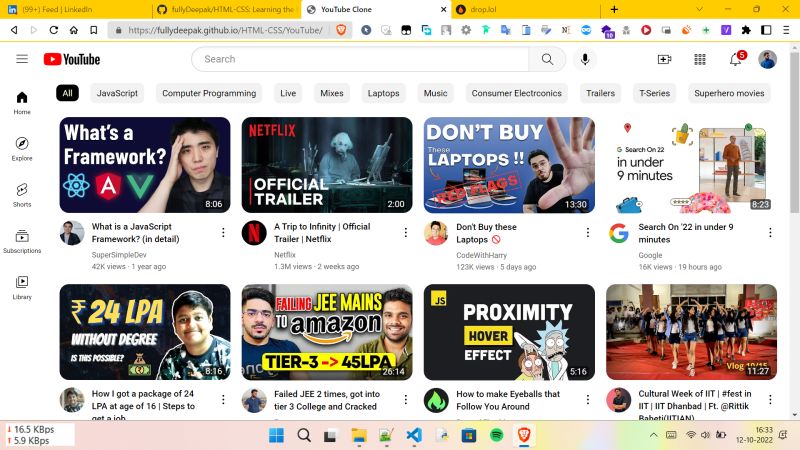Click the browser address bar URL
Viewport: 800px width, 450px height.
[225, 30]
